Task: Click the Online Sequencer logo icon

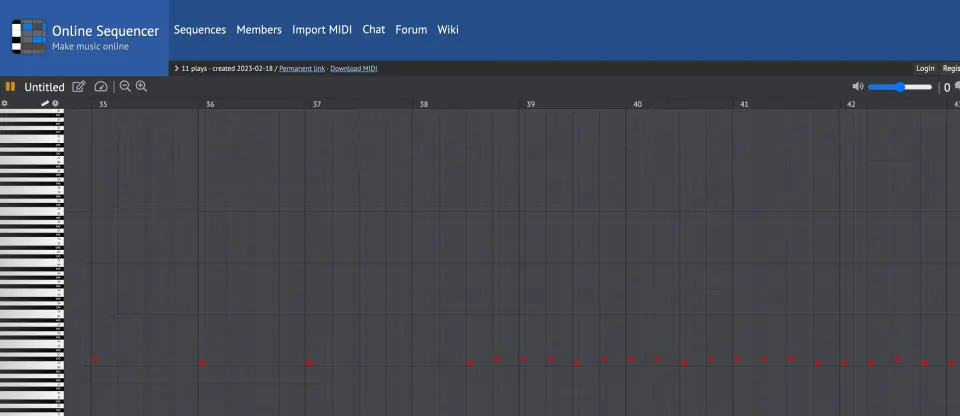Action: (x=29, y=37)
